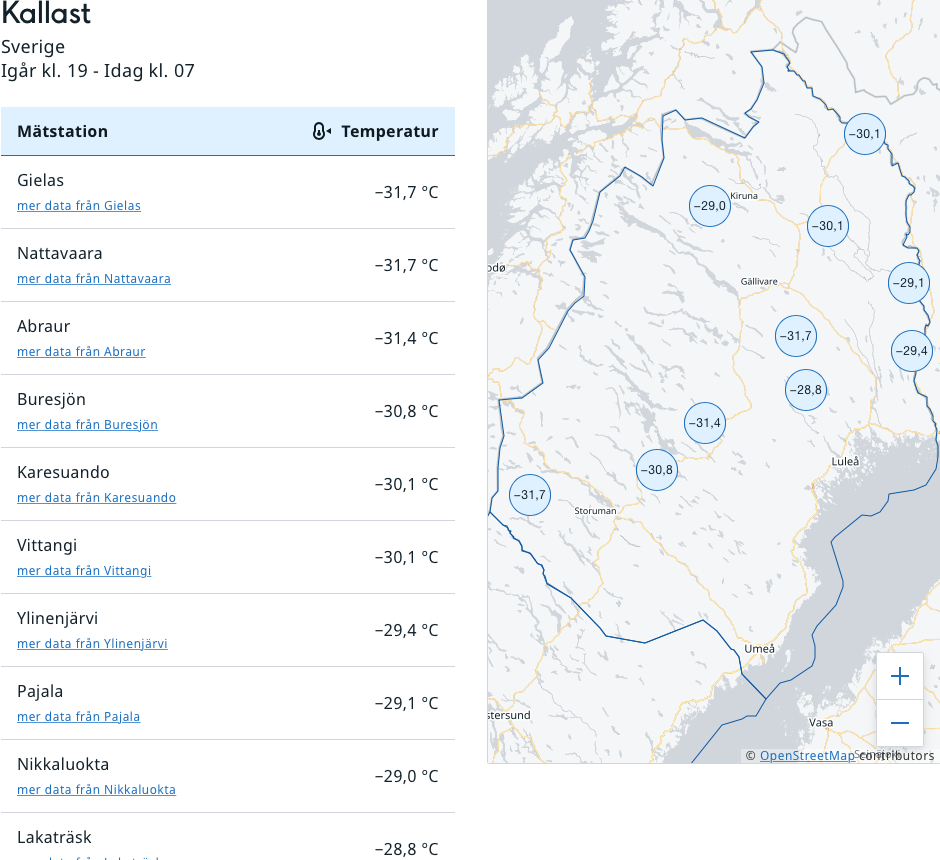
Task: Click the map zoom out minus button
Action: click(900, 723)
